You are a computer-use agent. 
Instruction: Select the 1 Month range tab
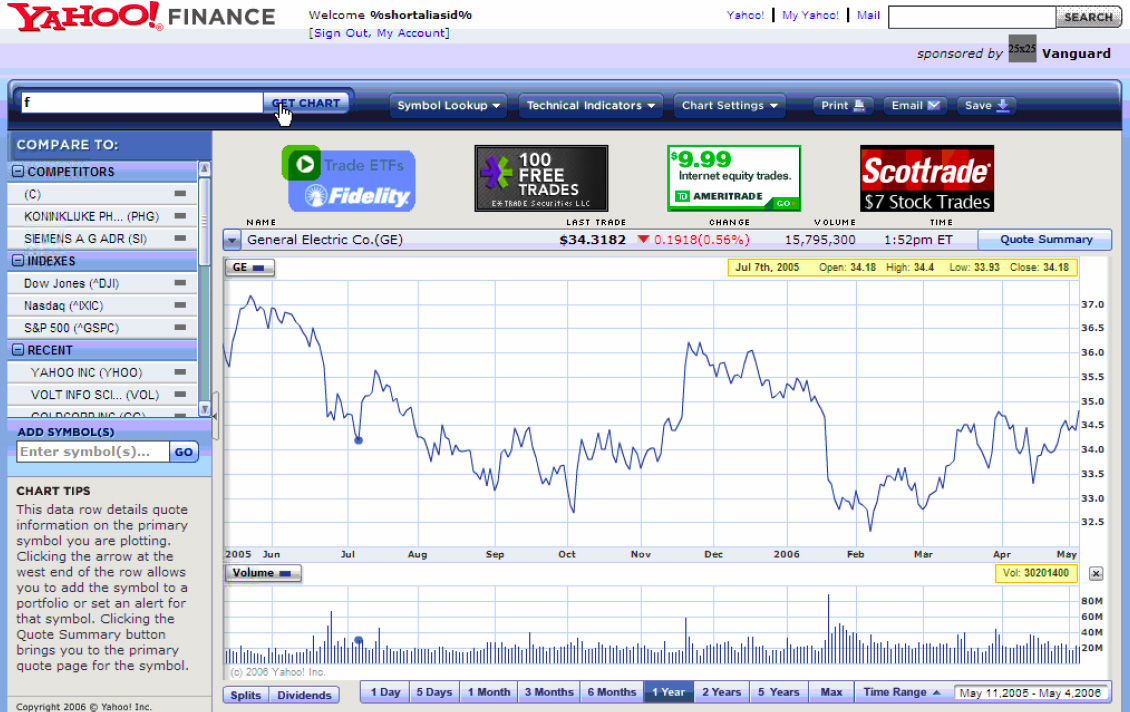489,692
